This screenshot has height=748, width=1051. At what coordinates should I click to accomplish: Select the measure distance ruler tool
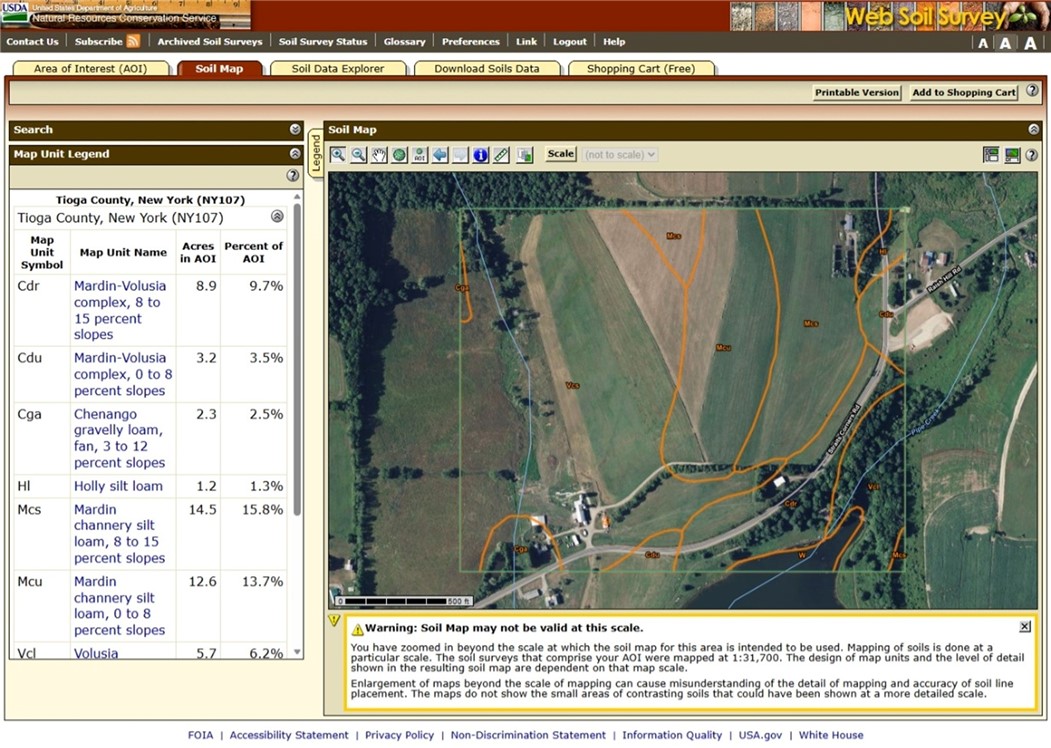(501, 155)
